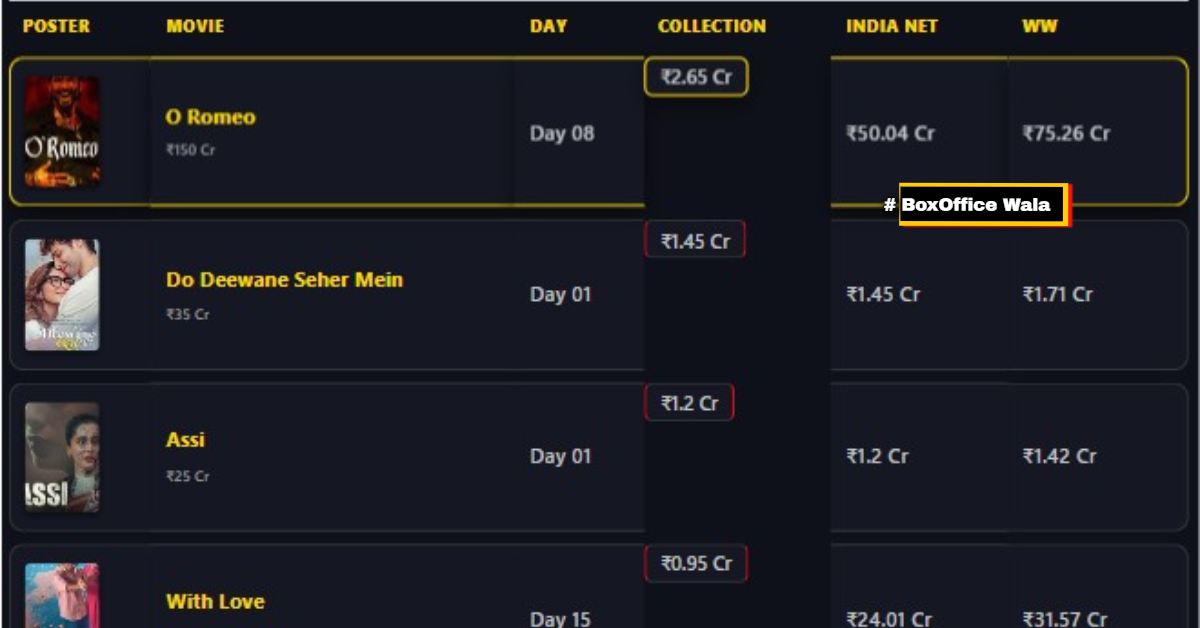Select the WW column header
The width and height of the screenshot is (1200, 628).
(x=1039, y=26)
